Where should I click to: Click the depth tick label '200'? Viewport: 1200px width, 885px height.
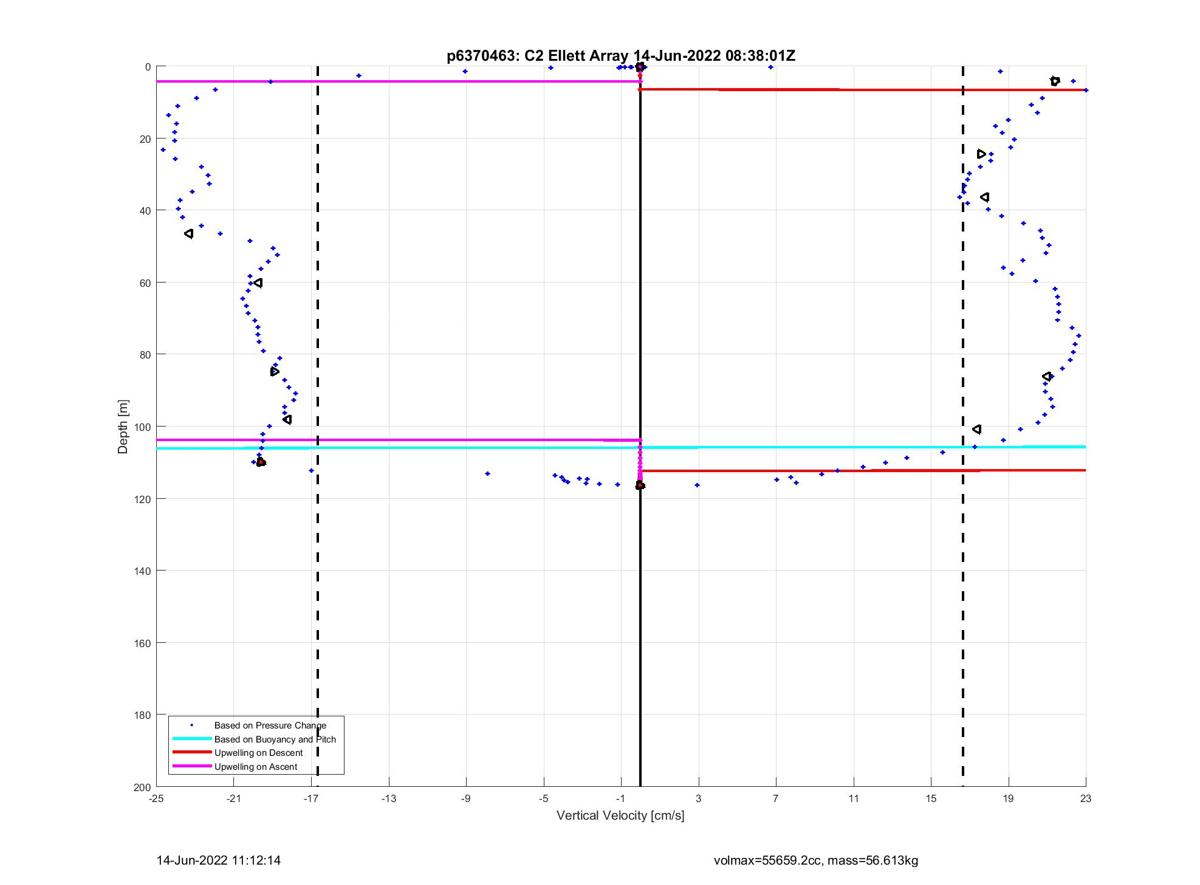pos(142,787)
